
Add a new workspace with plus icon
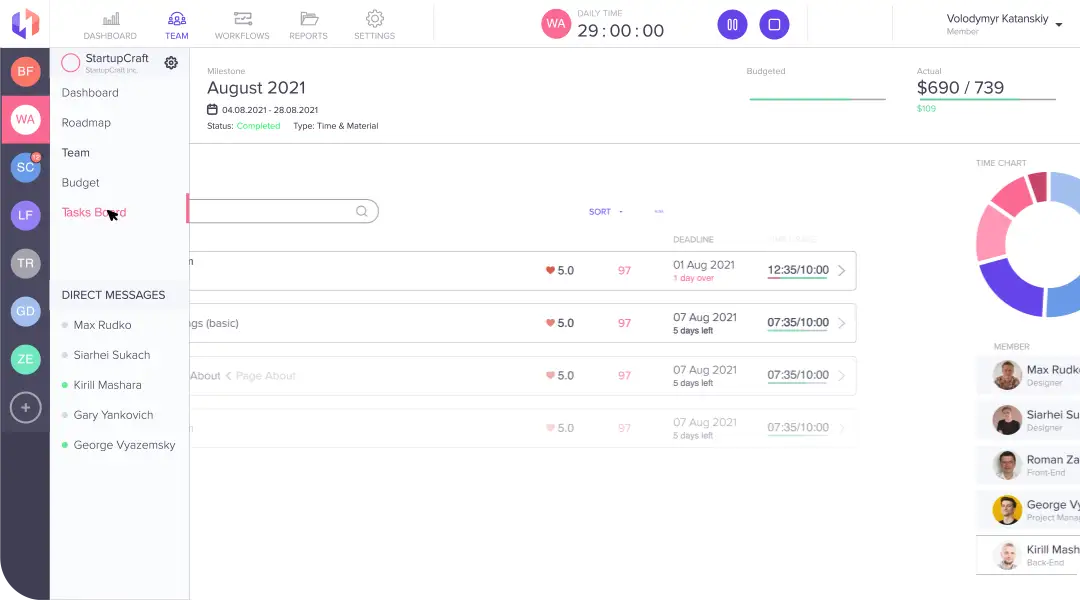pos(25,407)
